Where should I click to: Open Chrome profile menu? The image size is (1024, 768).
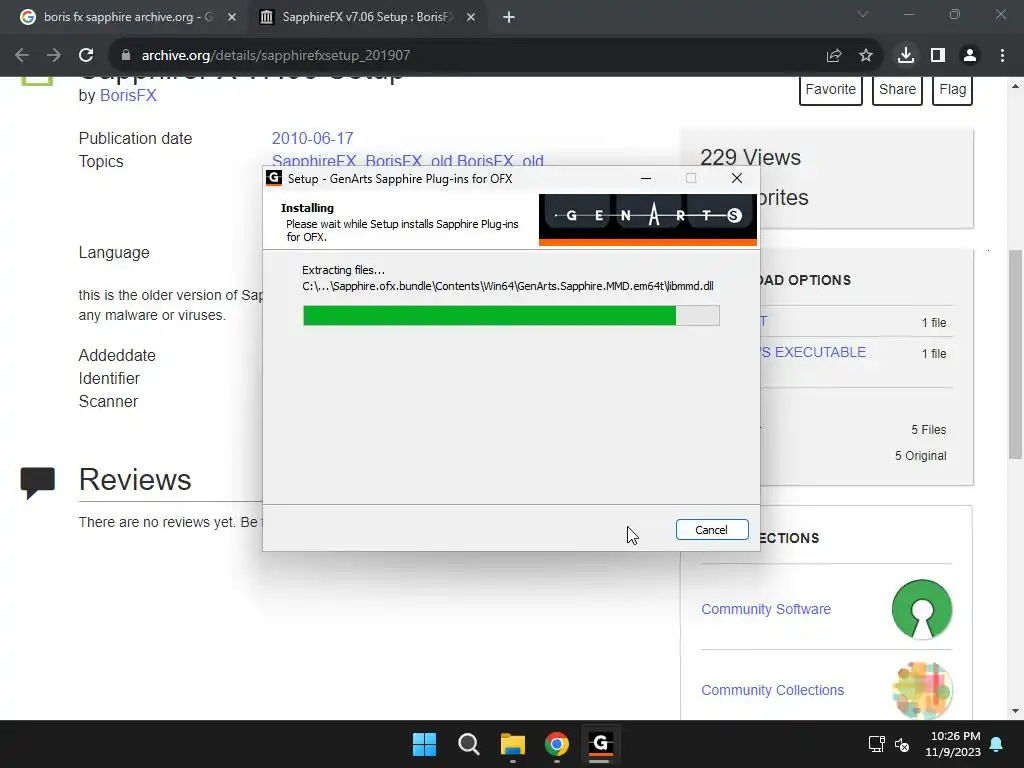pyautogui.click(x=970, y=56)
